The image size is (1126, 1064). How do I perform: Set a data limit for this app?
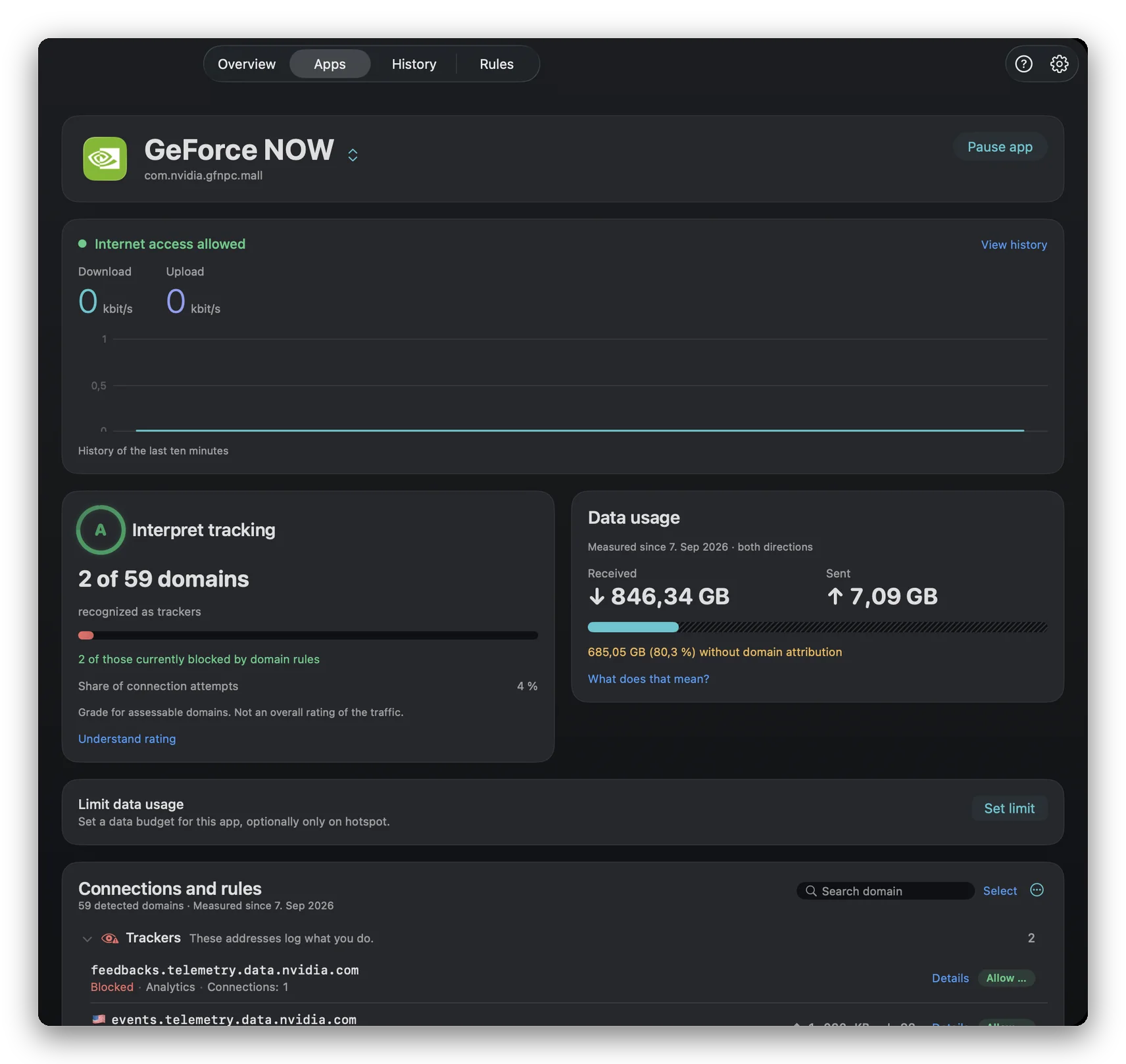[x=1010, y=808]
